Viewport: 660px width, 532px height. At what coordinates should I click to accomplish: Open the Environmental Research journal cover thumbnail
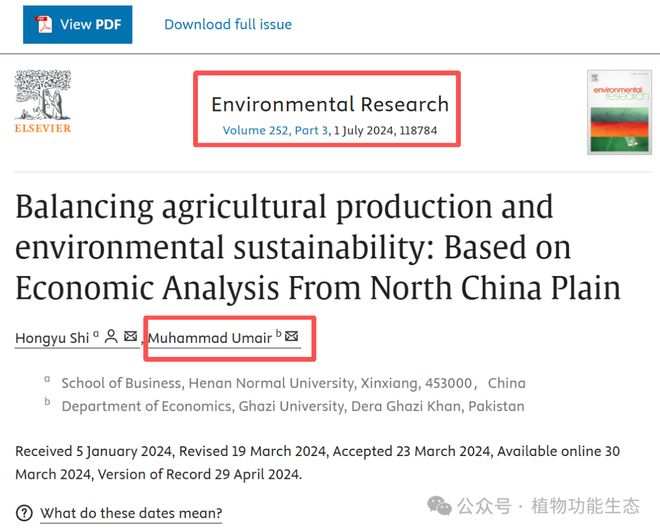click(x=614, y=111)
